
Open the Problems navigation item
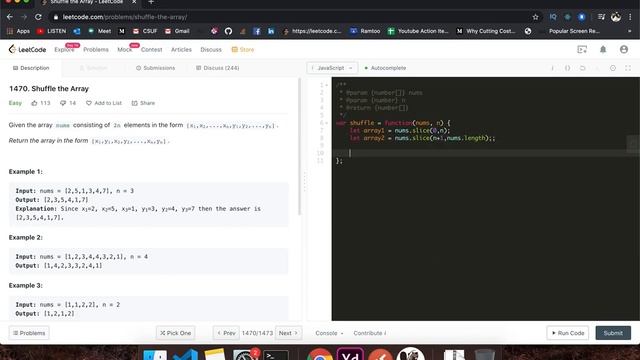pos(96,49)
